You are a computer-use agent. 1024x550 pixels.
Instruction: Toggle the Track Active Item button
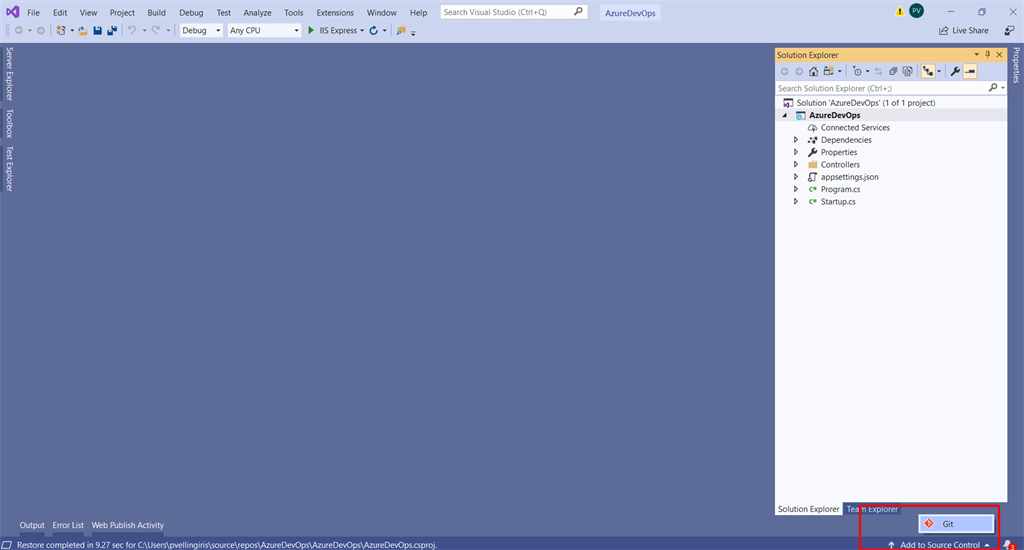pyautogui.click(x=928, y=71)
